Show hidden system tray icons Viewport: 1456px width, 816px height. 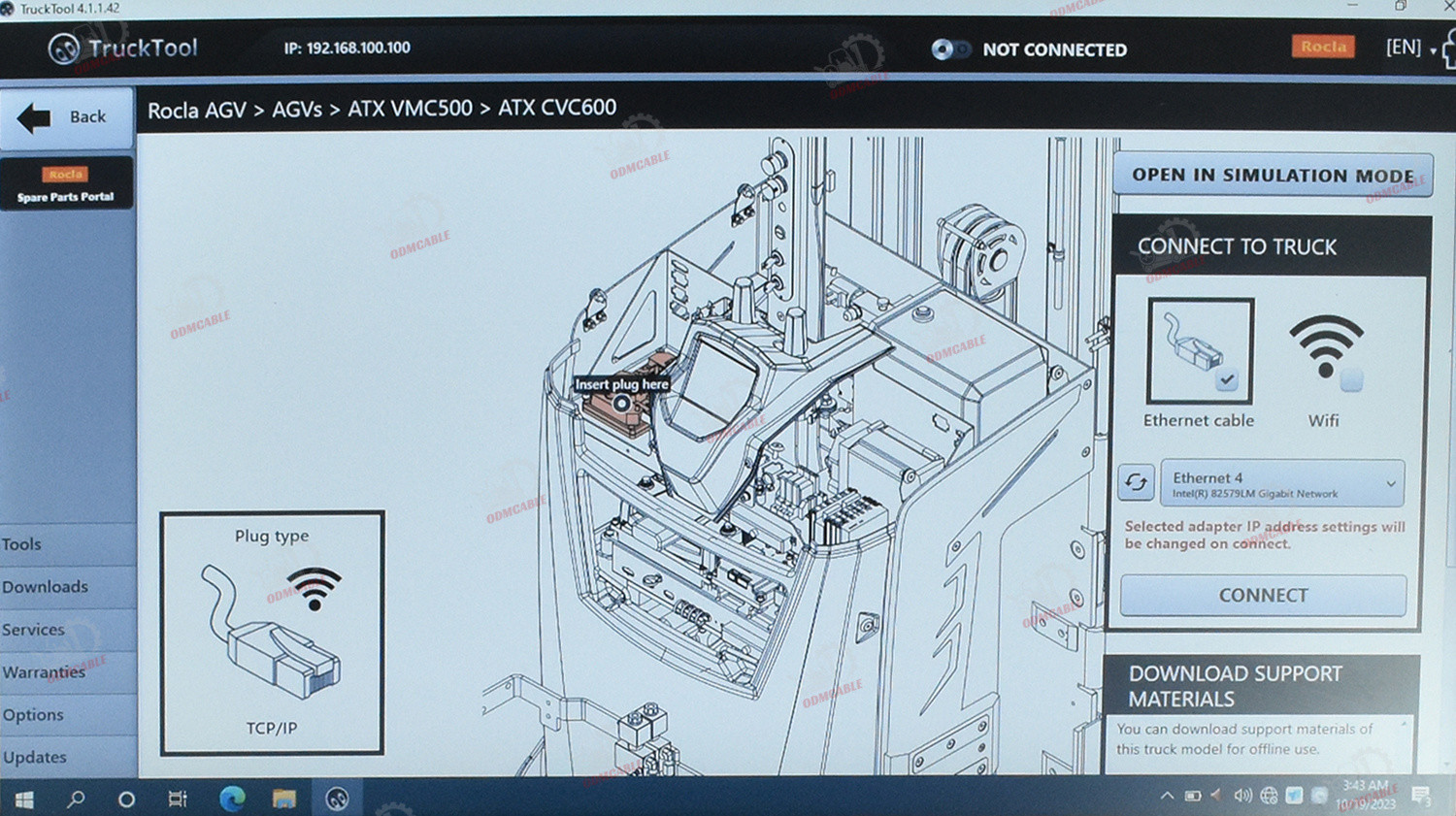pyautogui.click(x=1167, y=796)
